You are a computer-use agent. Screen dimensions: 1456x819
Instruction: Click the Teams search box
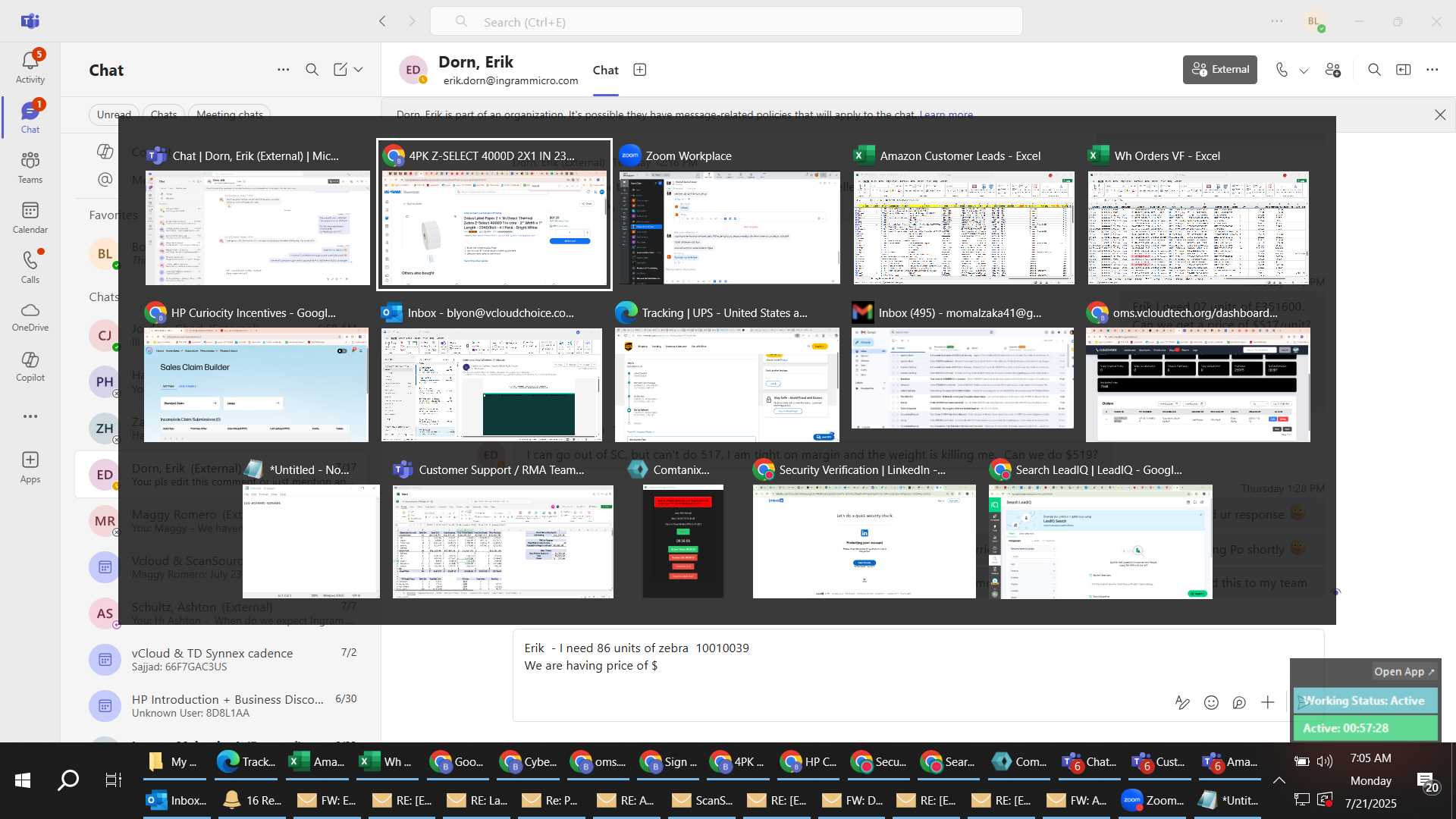click(x=726, y=21)
